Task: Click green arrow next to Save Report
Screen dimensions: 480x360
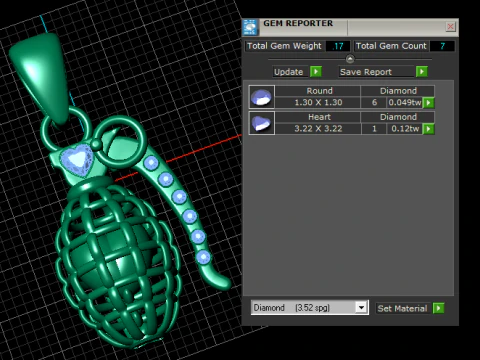Action: [x=422, y=72]
